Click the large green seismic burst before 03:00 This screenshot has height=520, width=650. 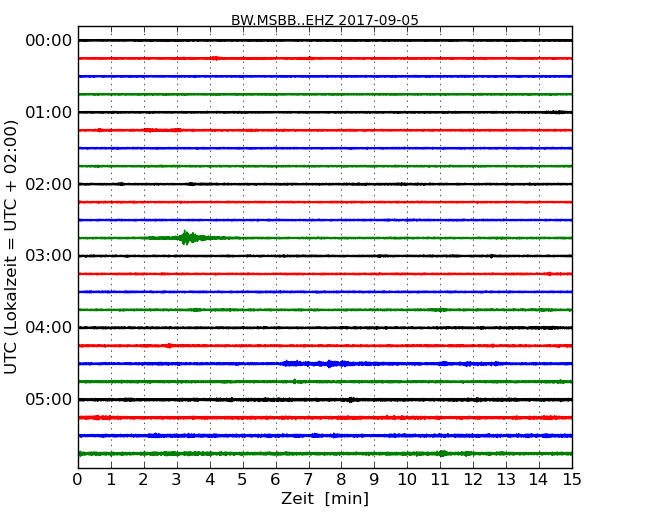coord(186,238)
